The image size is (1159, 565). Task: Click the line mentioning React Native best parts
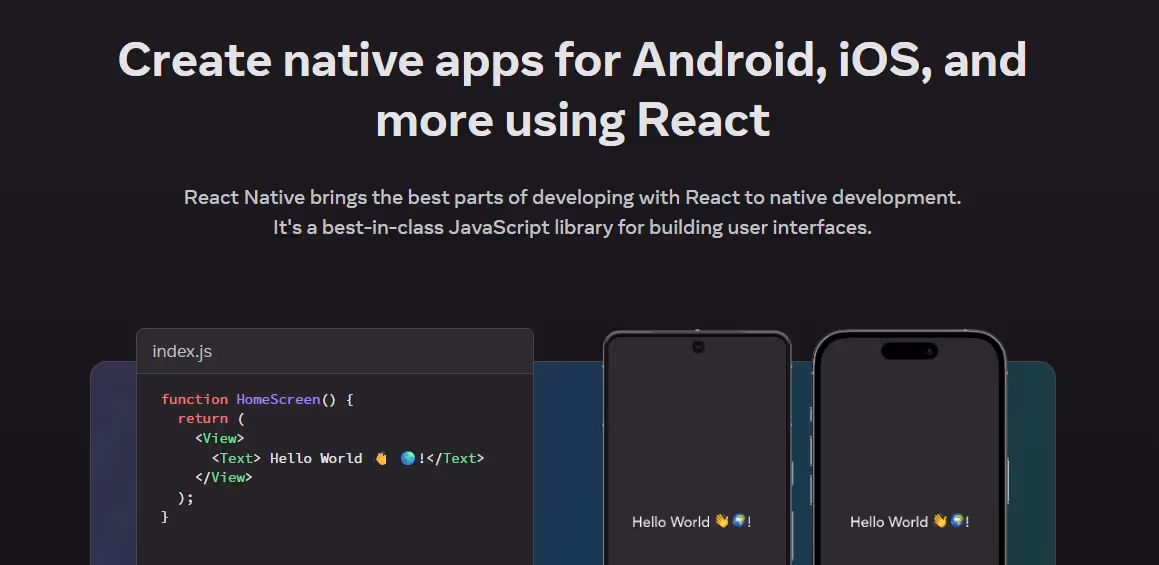coord(573,197)
